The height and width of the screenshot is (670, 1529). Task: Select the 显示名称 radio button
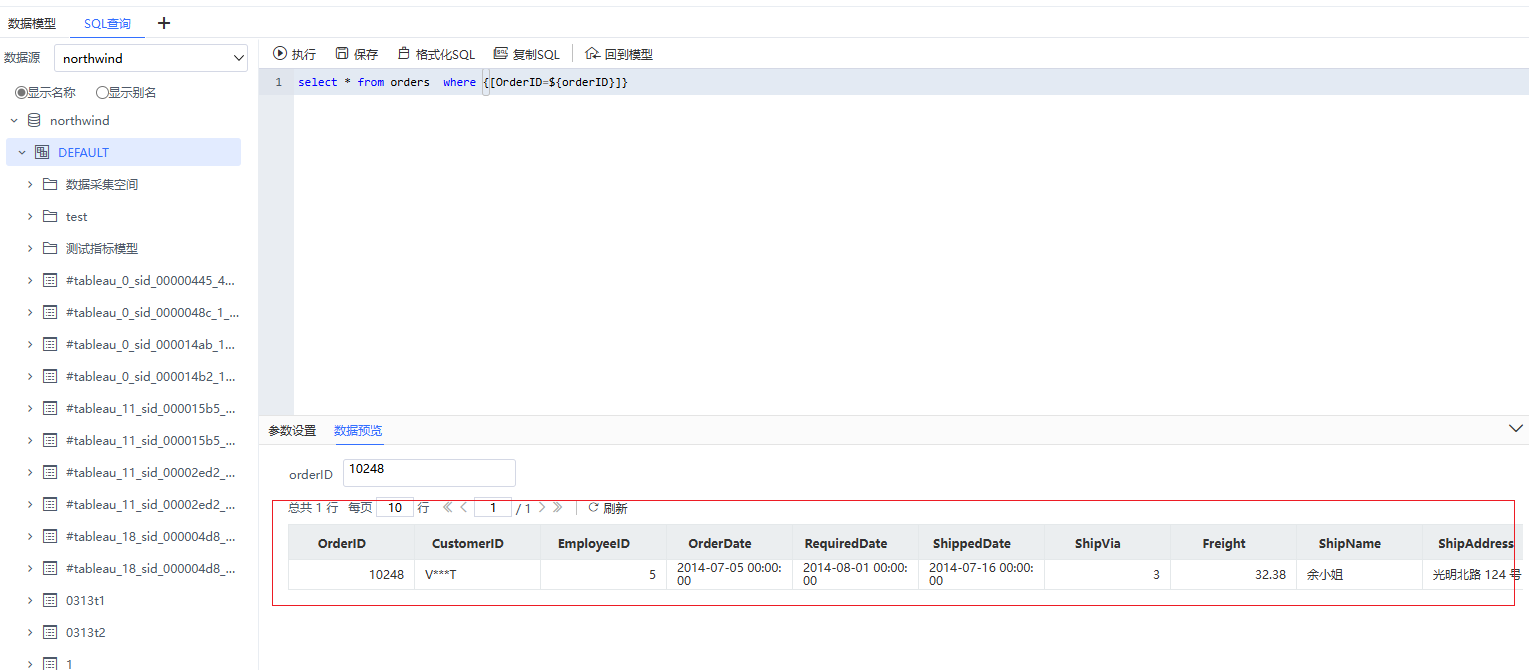21,92
